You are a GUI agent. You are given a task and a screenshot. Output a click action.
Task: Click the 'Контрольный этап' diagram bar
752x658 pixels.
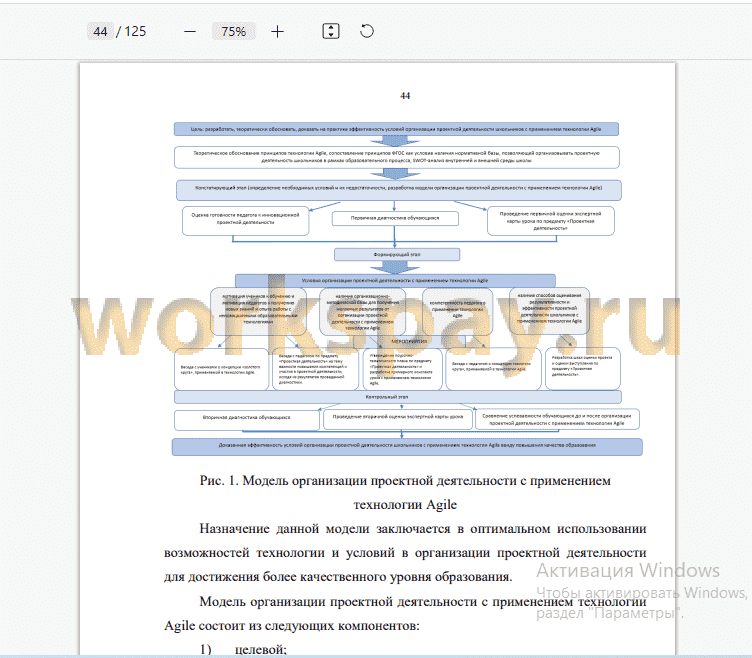coord(398,397)
